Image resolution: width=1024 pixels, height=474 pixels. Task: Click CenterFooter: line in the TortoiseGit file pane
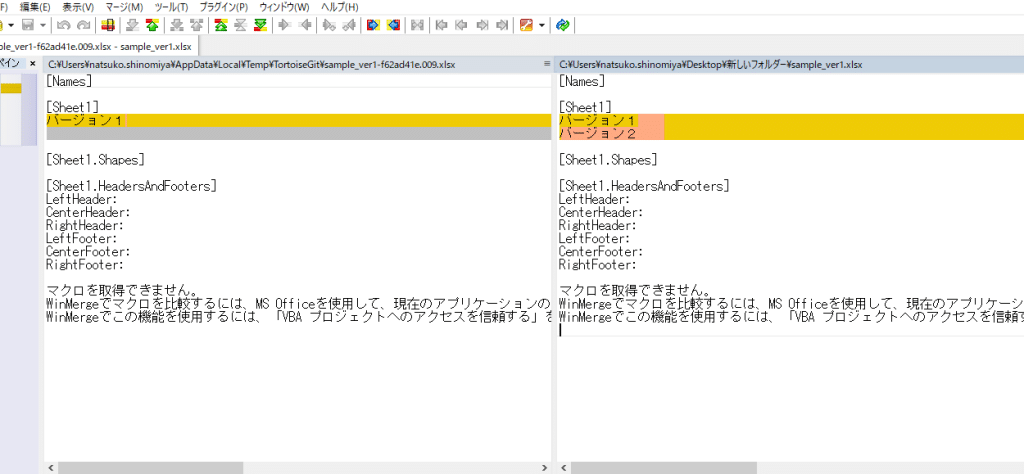tap(88, 251)
